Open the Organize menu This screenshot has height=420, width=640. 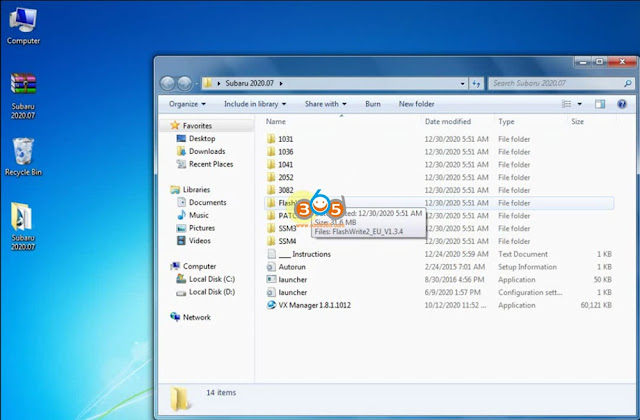187,104
